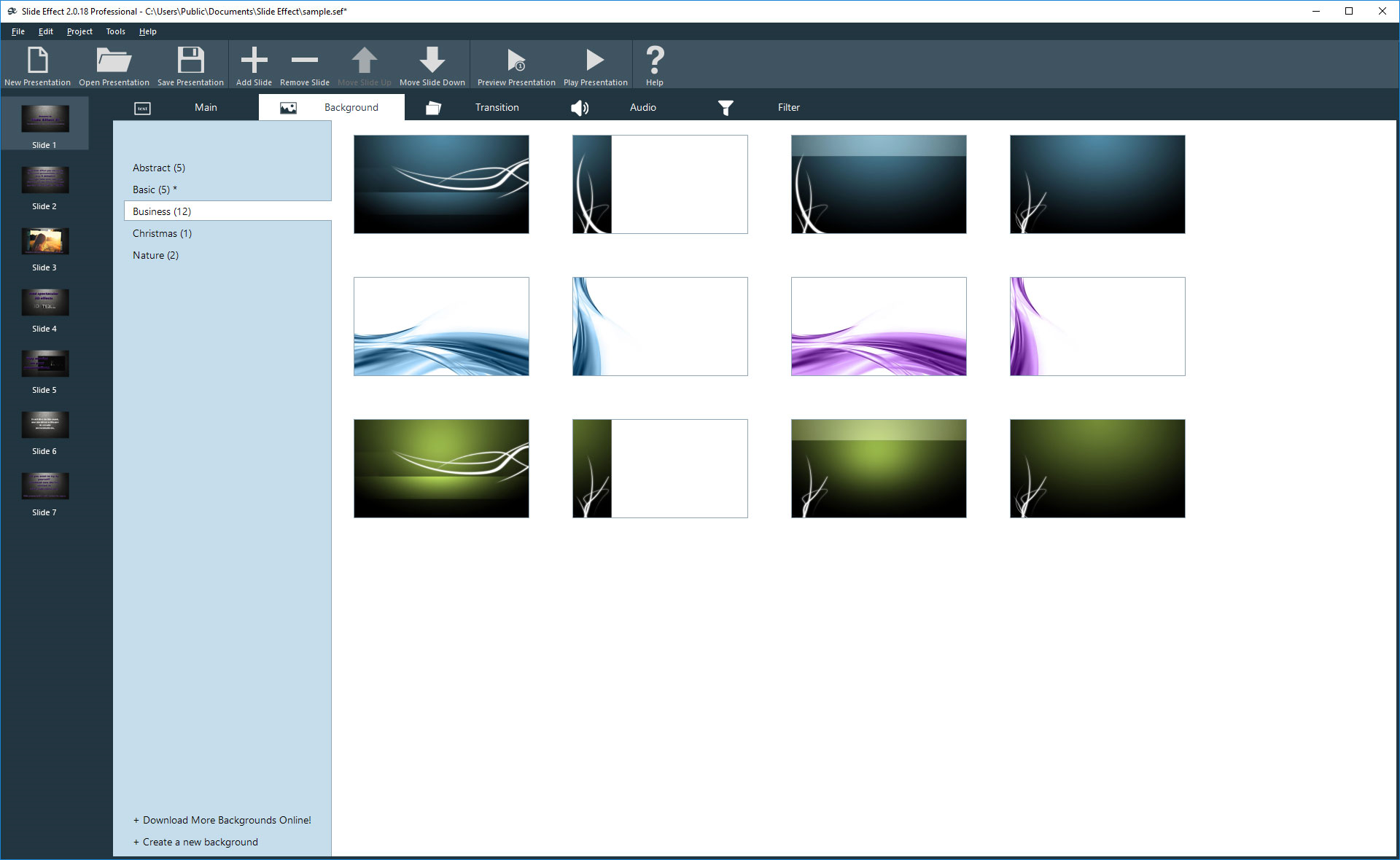
Task: Open the Tools menu
Action: point(115,31)
